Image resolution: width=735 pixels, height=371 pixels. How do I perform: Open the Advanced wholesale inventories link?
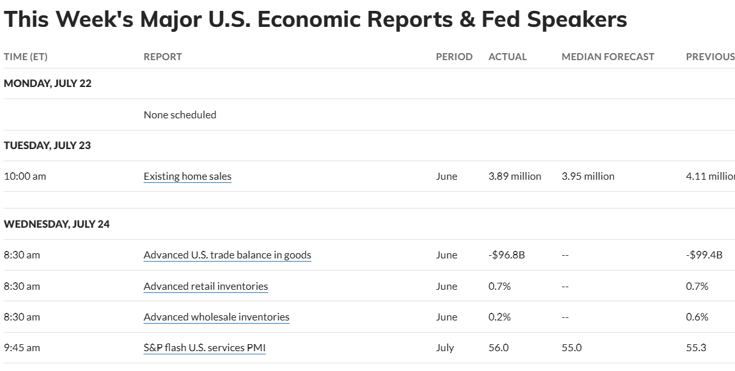(217, 317)
